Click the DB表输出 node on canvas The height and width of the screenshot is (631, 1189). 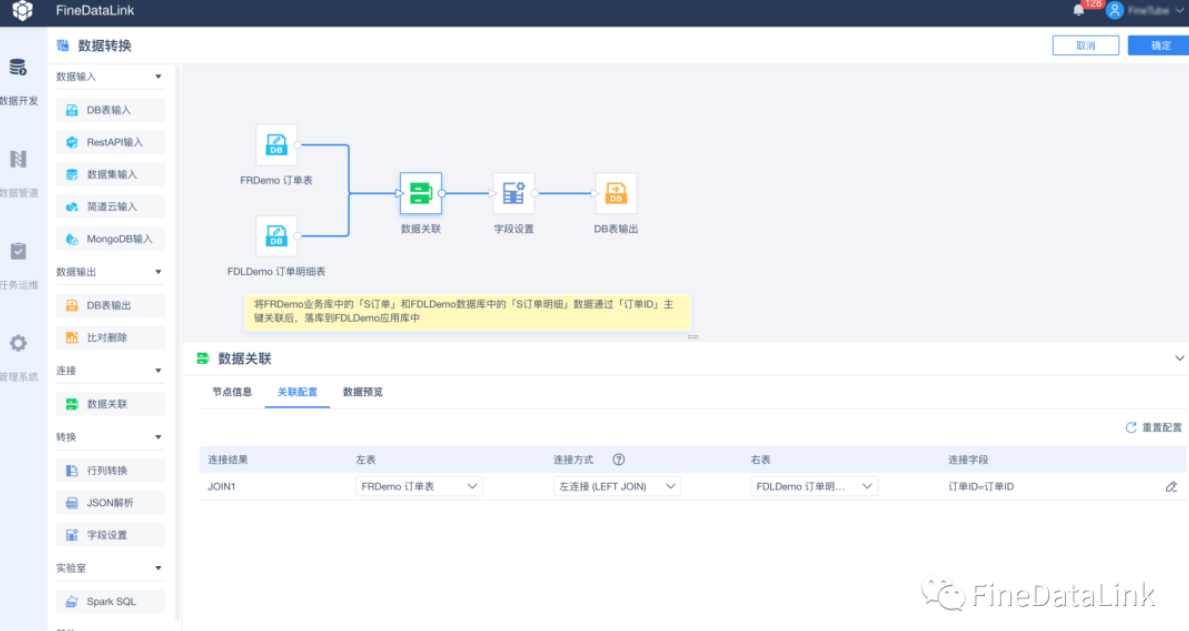tap(616, 193)
